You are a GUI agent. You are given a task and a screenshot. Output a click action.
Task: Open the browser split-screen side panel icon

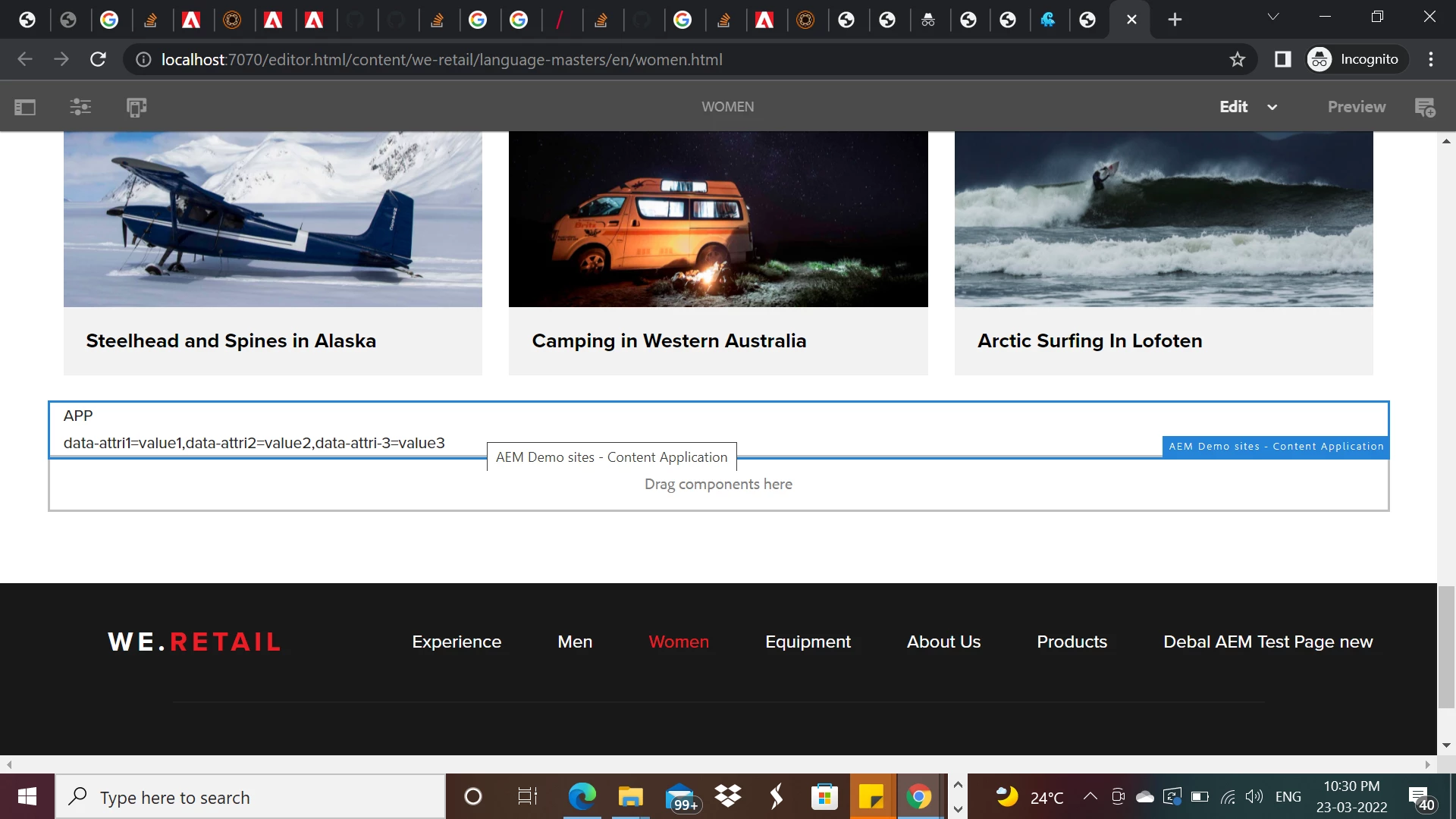(1282, 59)
